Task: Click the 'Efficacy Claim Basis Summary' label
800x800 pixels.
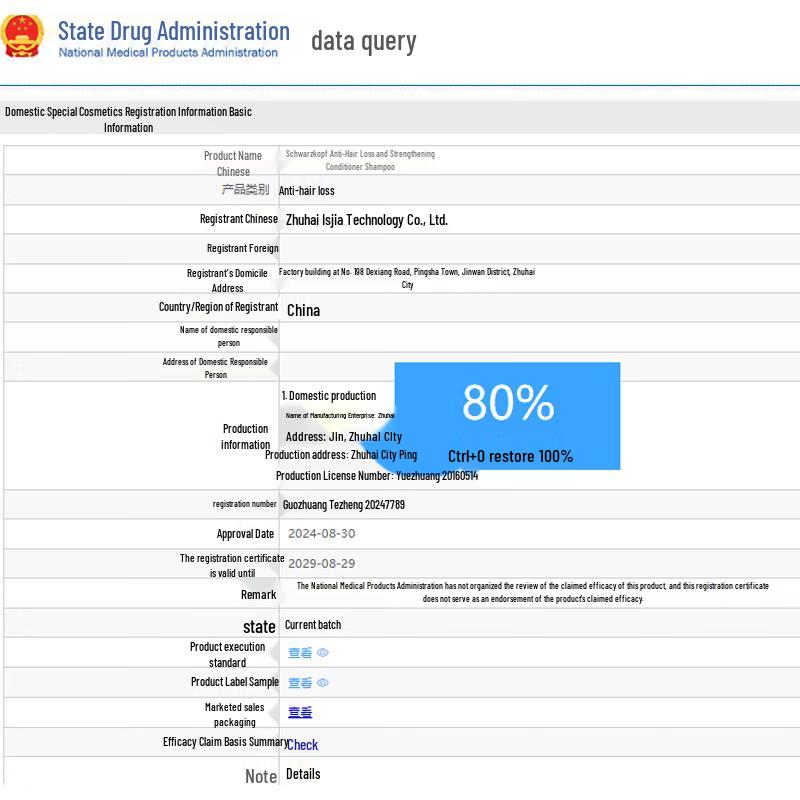Action: coord(226,742)
